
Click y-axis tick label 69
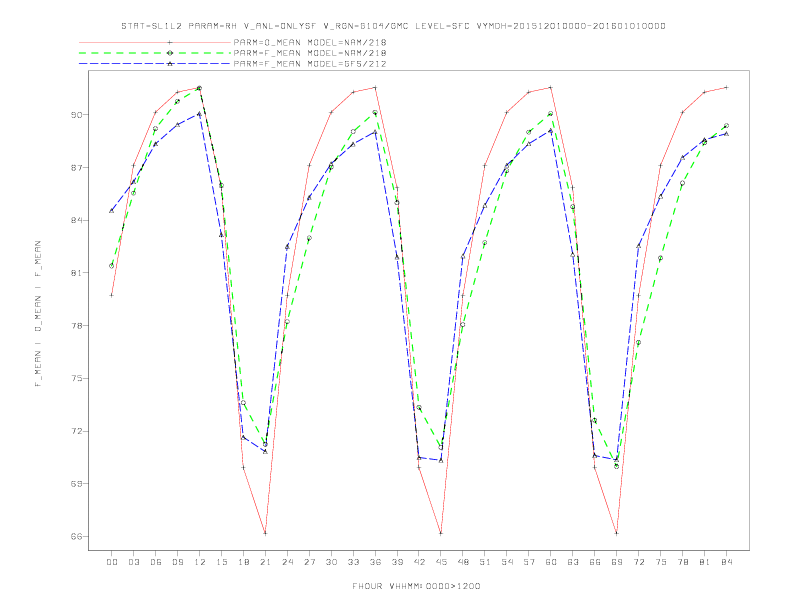coord(76,484)
